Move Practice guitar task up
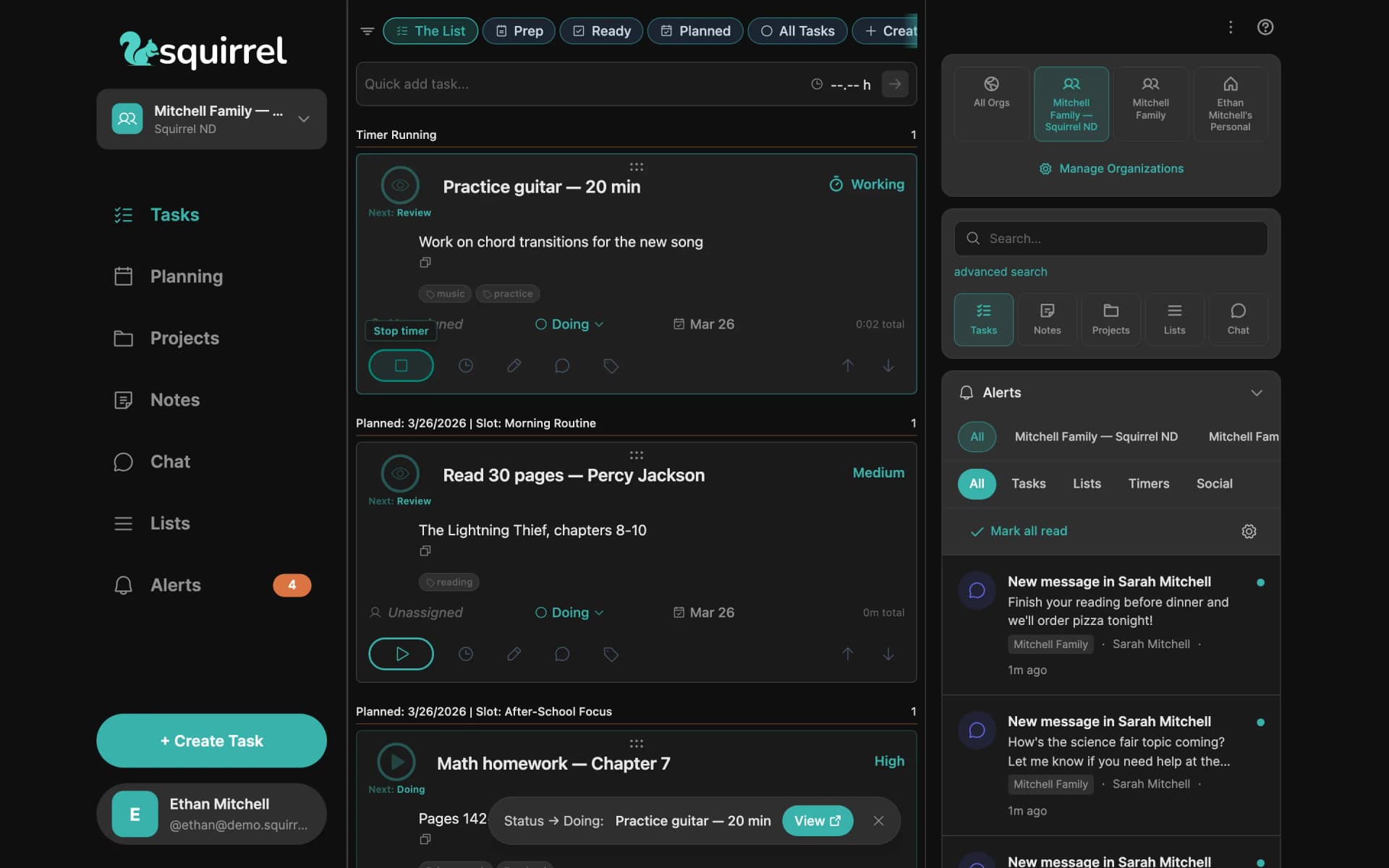 (x=848, y=366)
